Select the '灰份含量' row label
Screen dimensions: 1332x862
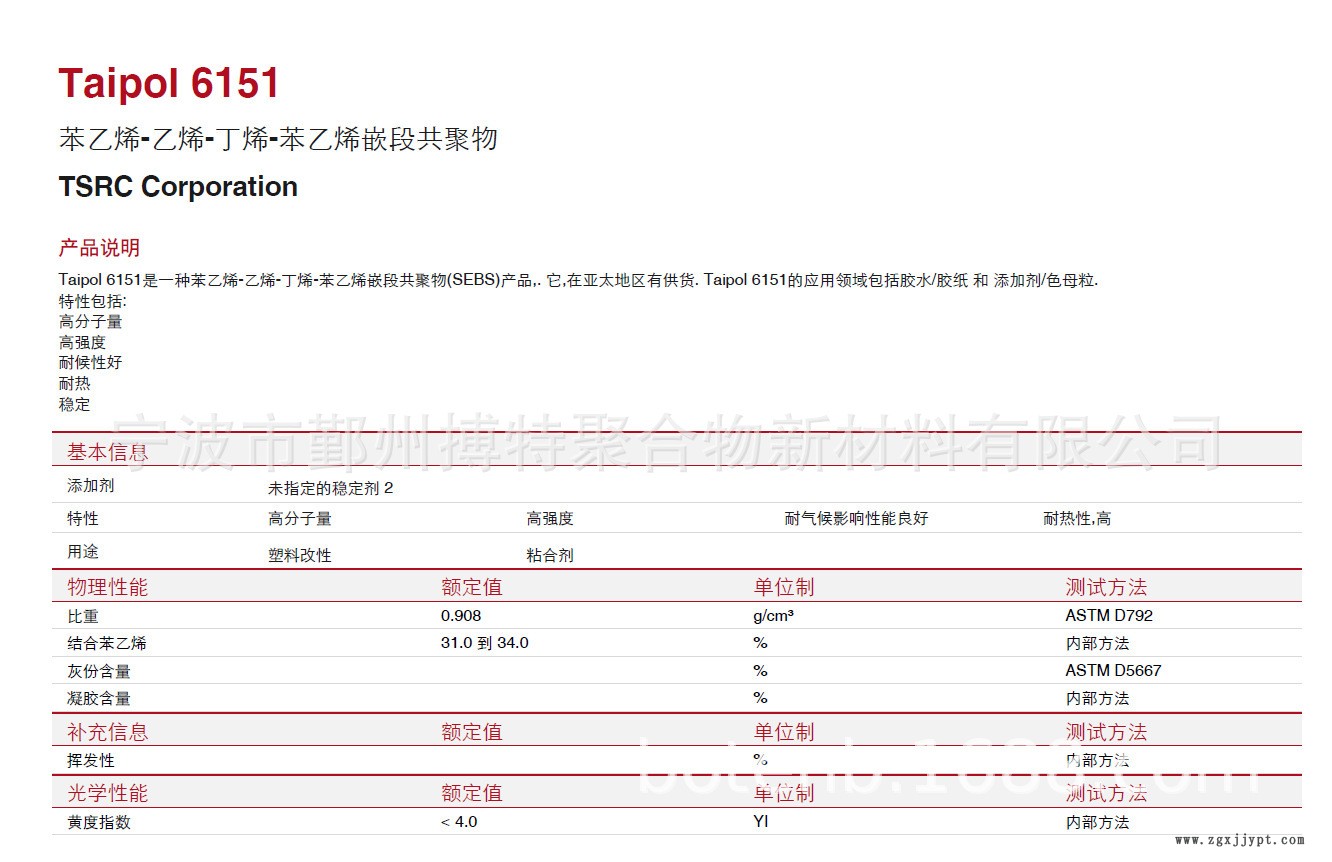(x=99, y=671)
